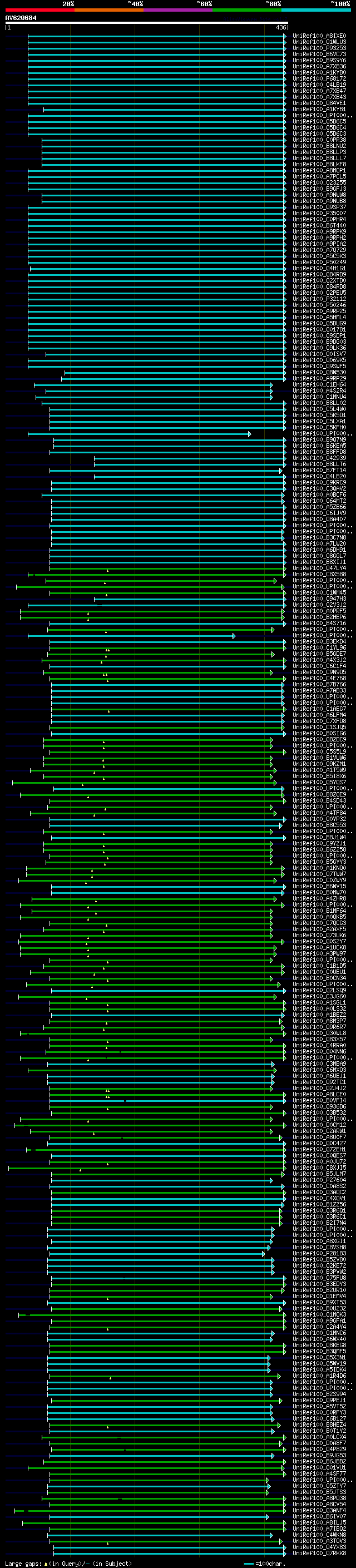The image size is (356, 1568).
Task: Select the UniRef100_B5GDE7 label
Action: pos(319,654)
